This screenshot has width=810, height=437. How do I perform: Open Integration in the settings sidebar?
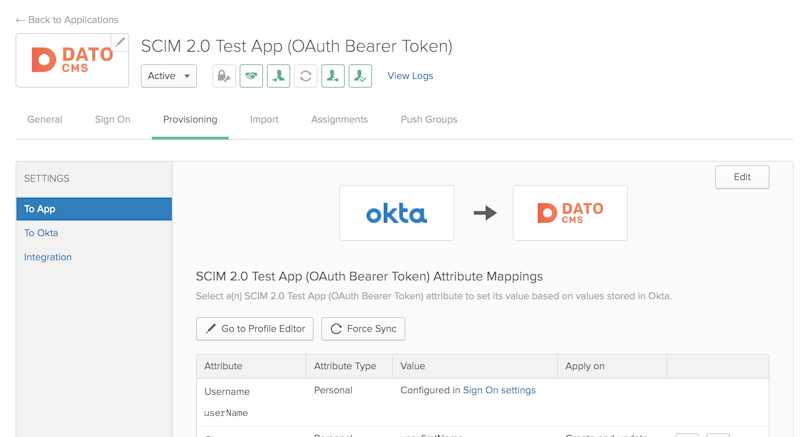click(48, 257)
